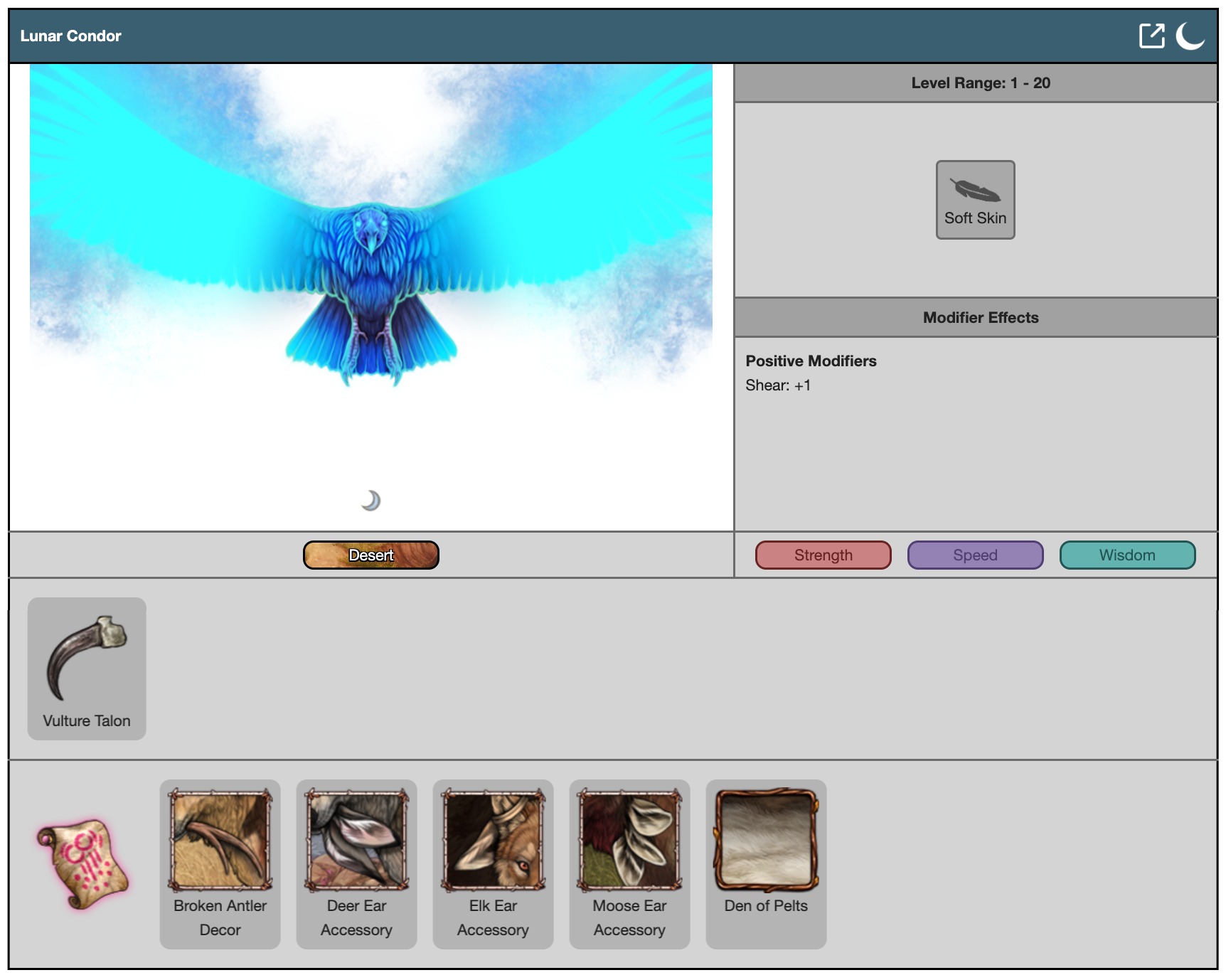Open the Broken Antler Decor item
Image resolution: width=1226 pixels, height=980 pixels.
pos(220,863)
